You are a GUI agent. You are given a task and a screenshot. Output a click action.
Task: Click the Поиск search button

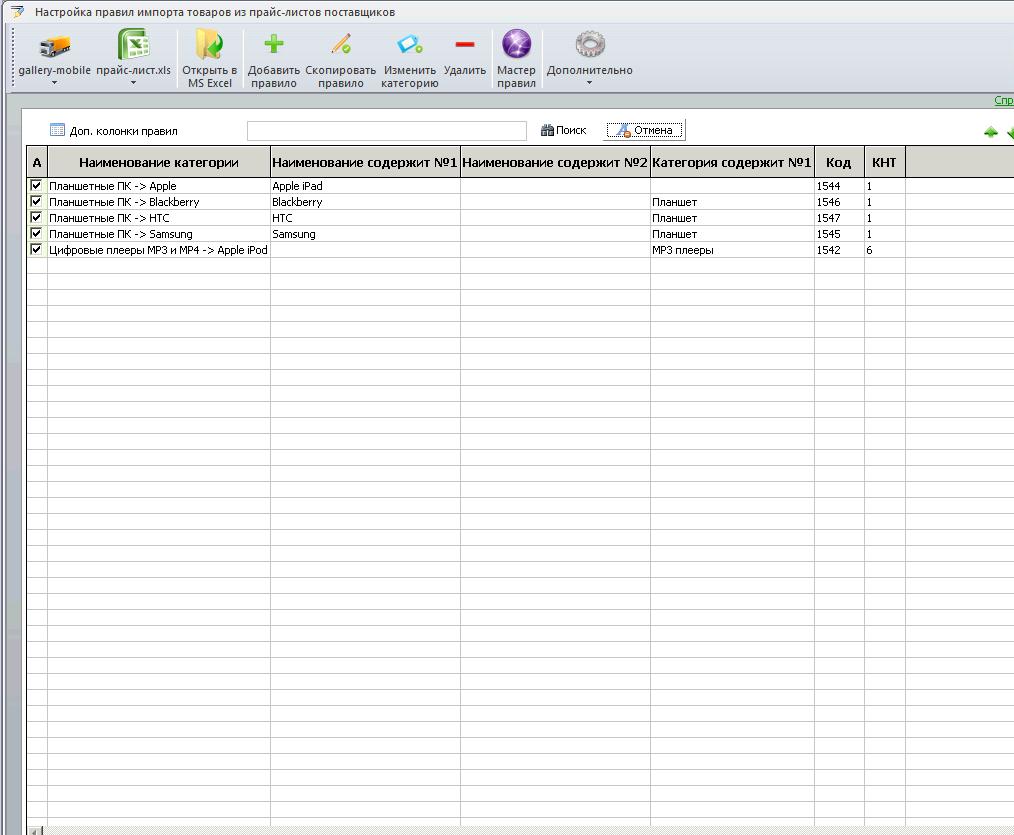563,131
